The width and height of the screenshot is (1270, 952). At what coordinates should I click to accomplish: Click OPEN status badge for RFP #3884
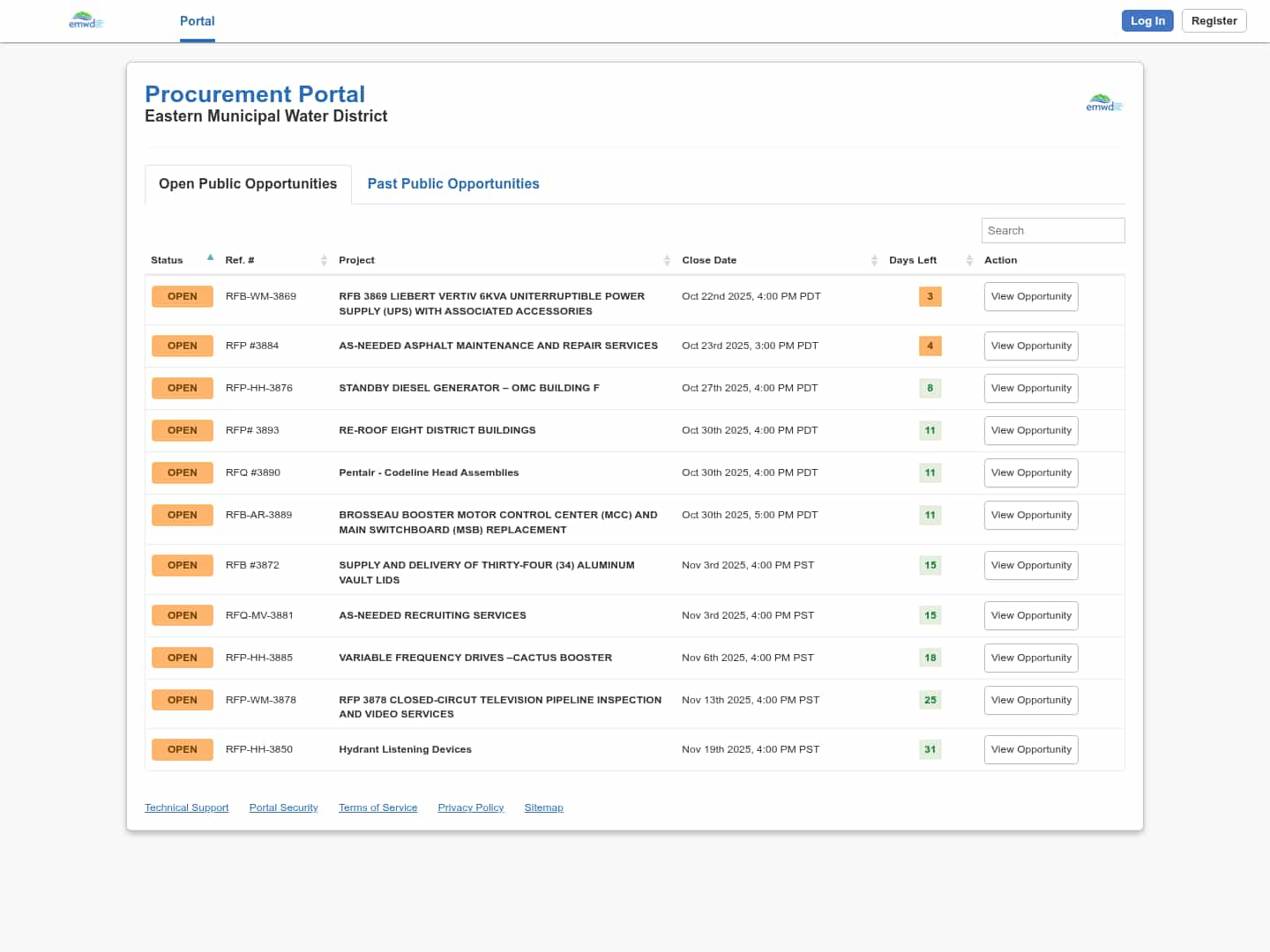[x=183, y=346]
